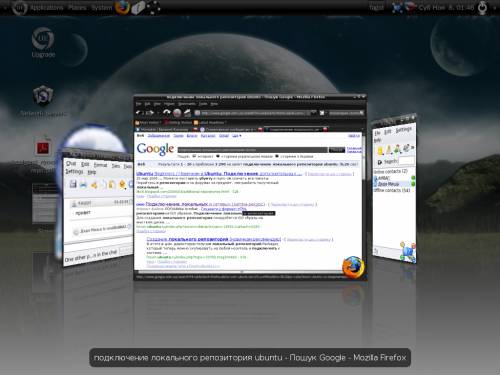The width and height of the screenshot is (500, 375).
Task: Click the Firefox home button
Action: click(187, 113)
